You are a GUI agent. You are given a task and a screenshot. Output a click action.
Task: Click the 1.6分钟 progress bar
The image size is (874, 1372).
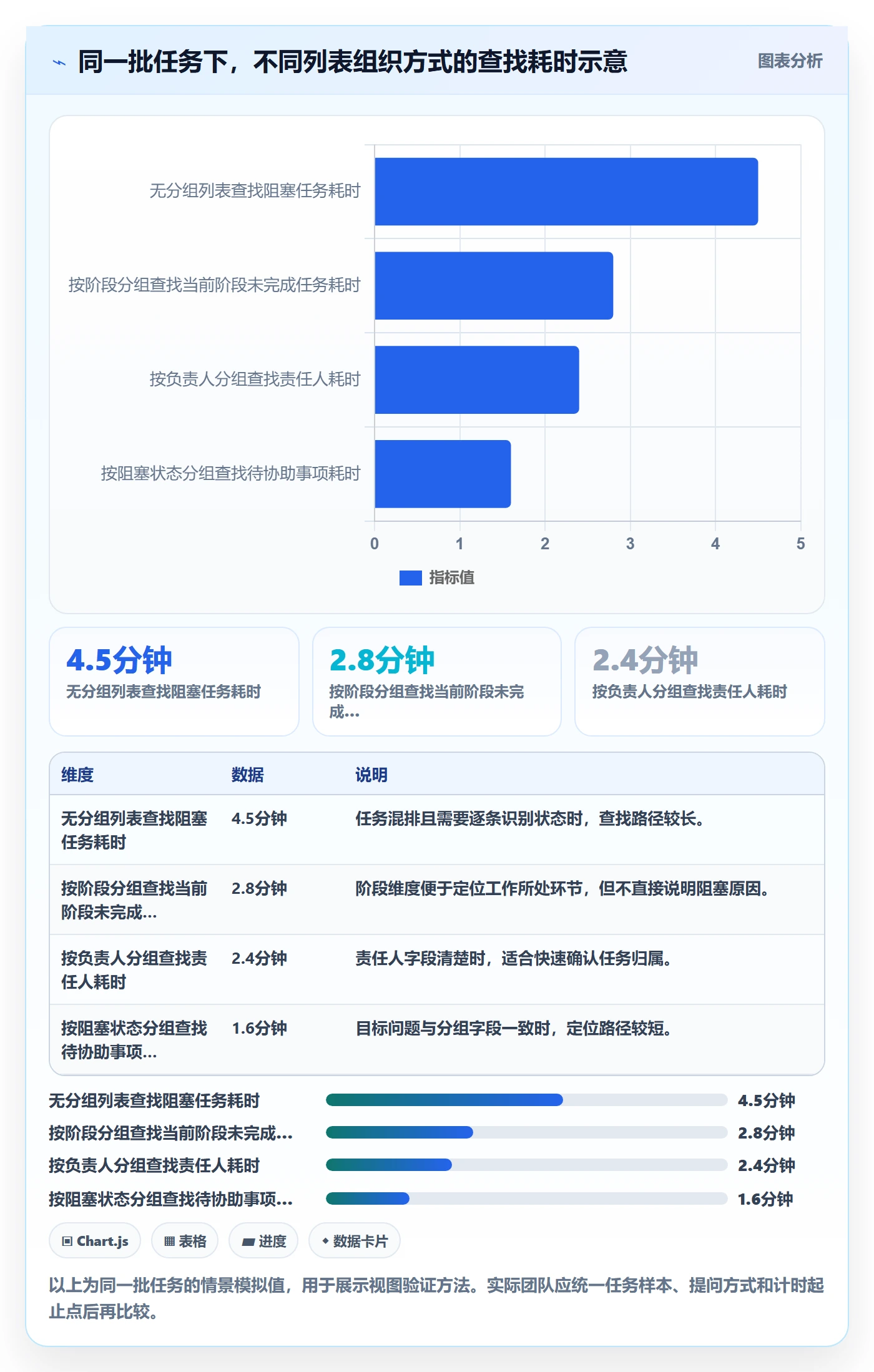(526, 1198)
